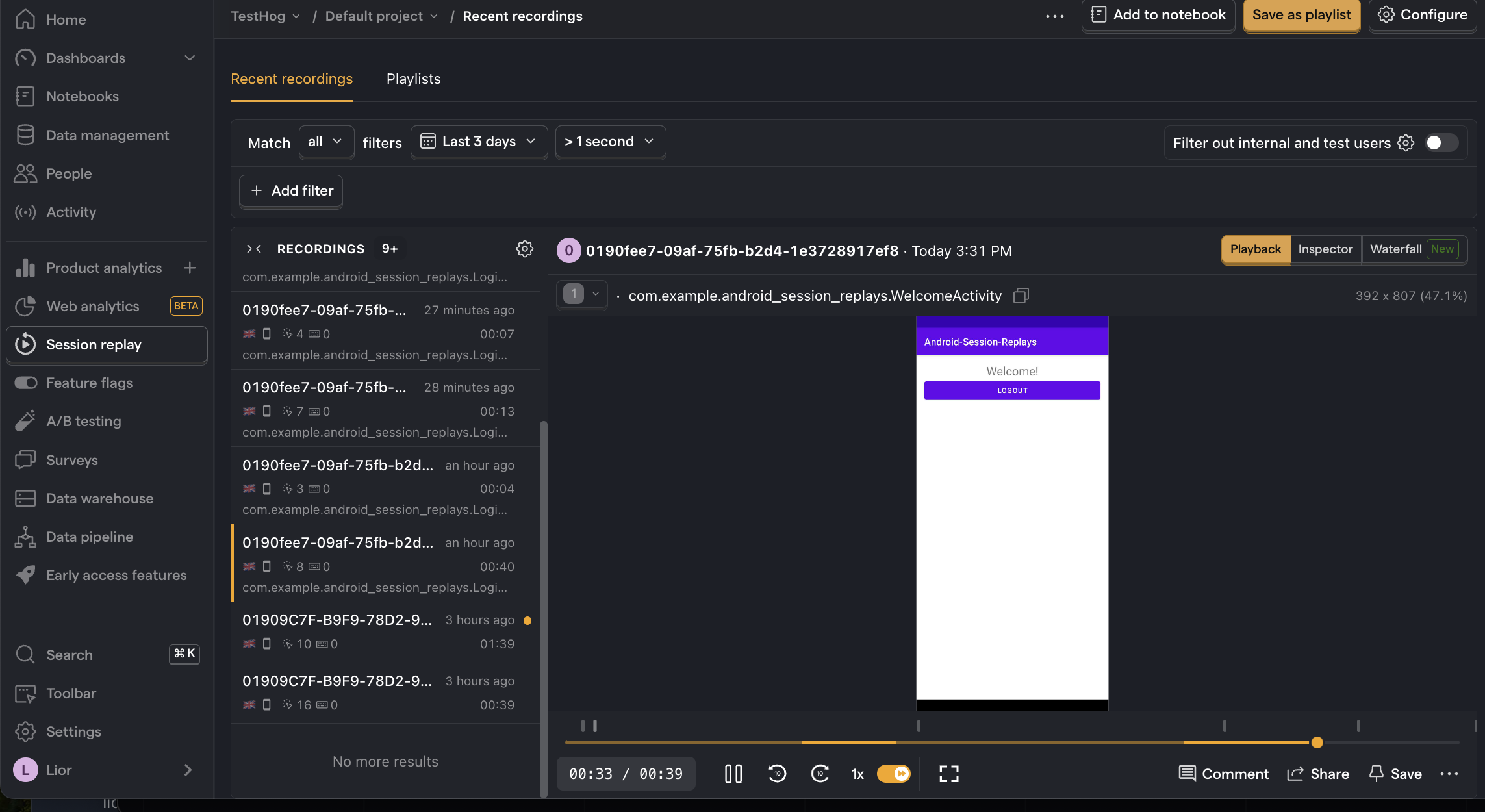Viewport: 1485px width, 812px height.
Task: Open the greater than 1 second dropdown
Action: pos(609,142)
